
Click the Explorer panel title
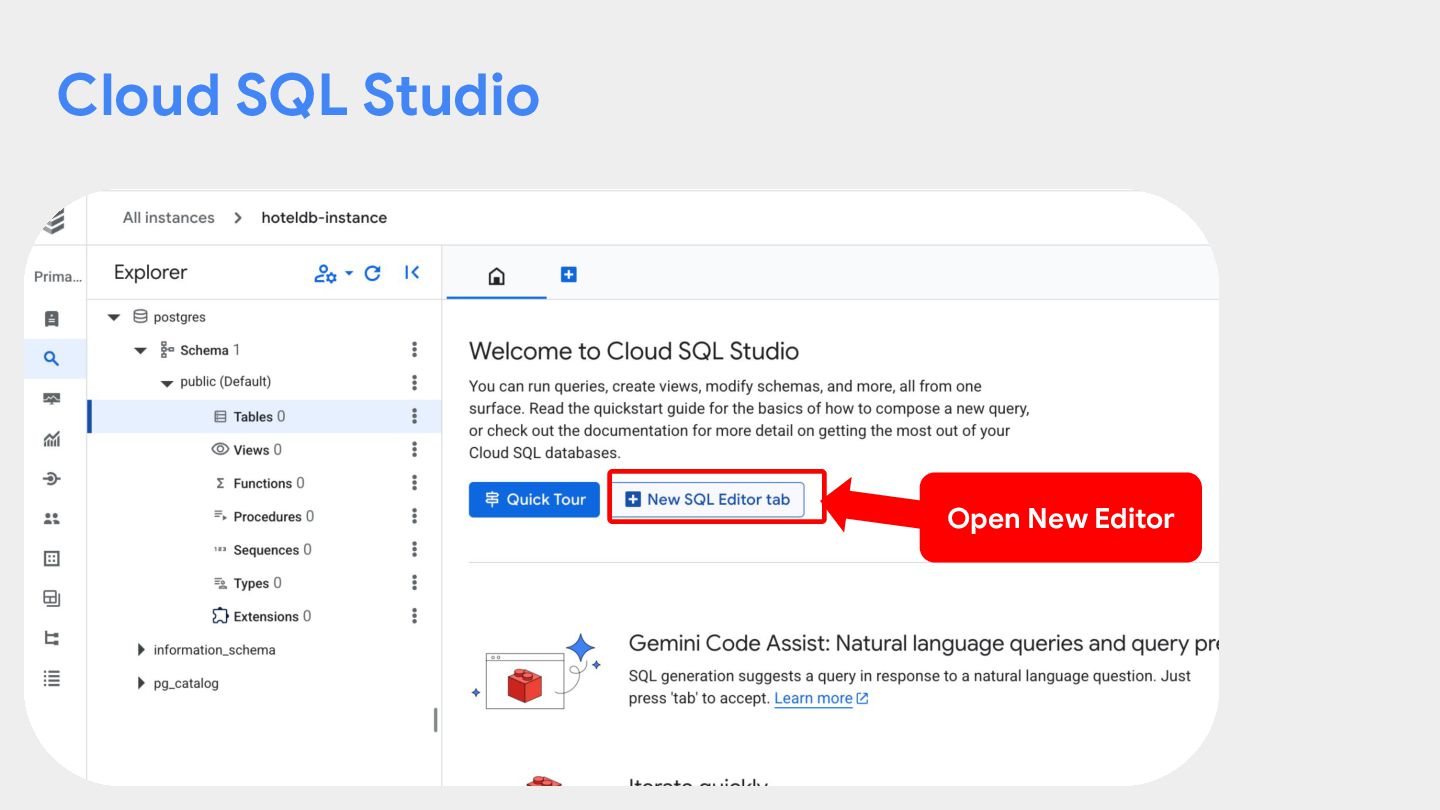point(151,273)
